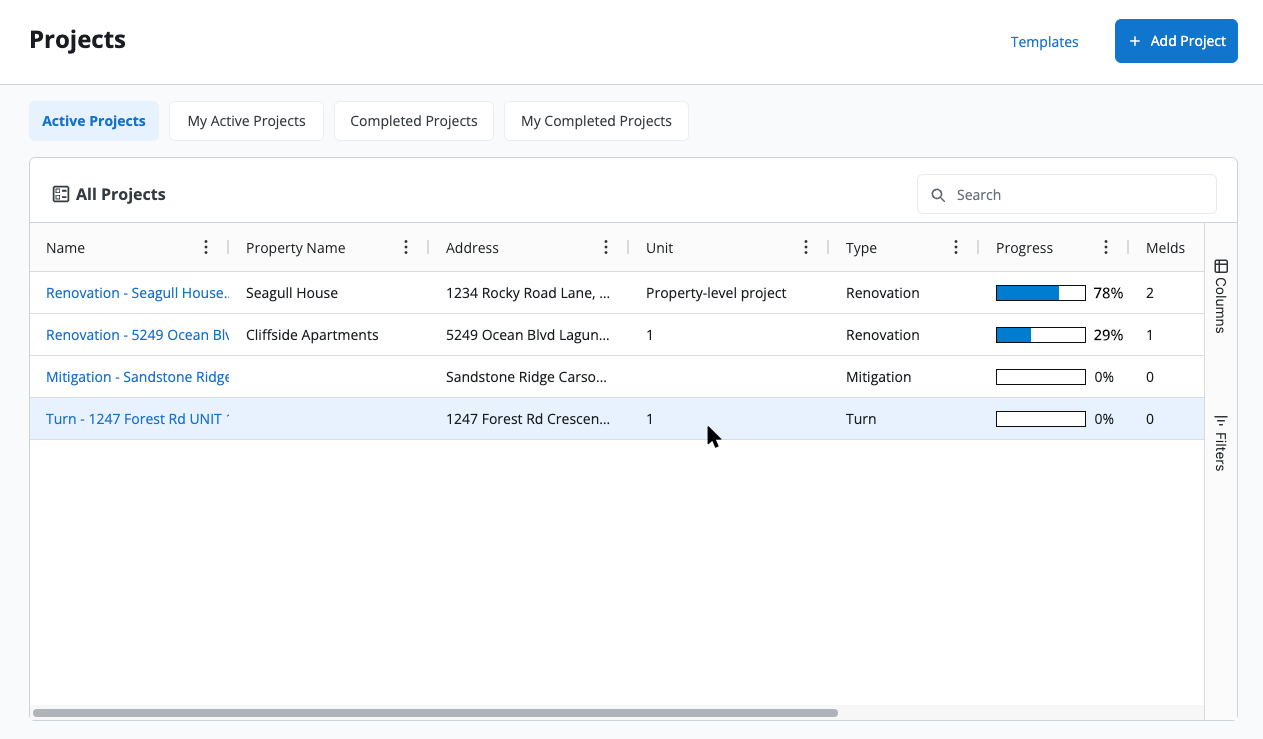Click the All Projects list icon
Viewport: 1263px width, 739px height.
[61, 194]
